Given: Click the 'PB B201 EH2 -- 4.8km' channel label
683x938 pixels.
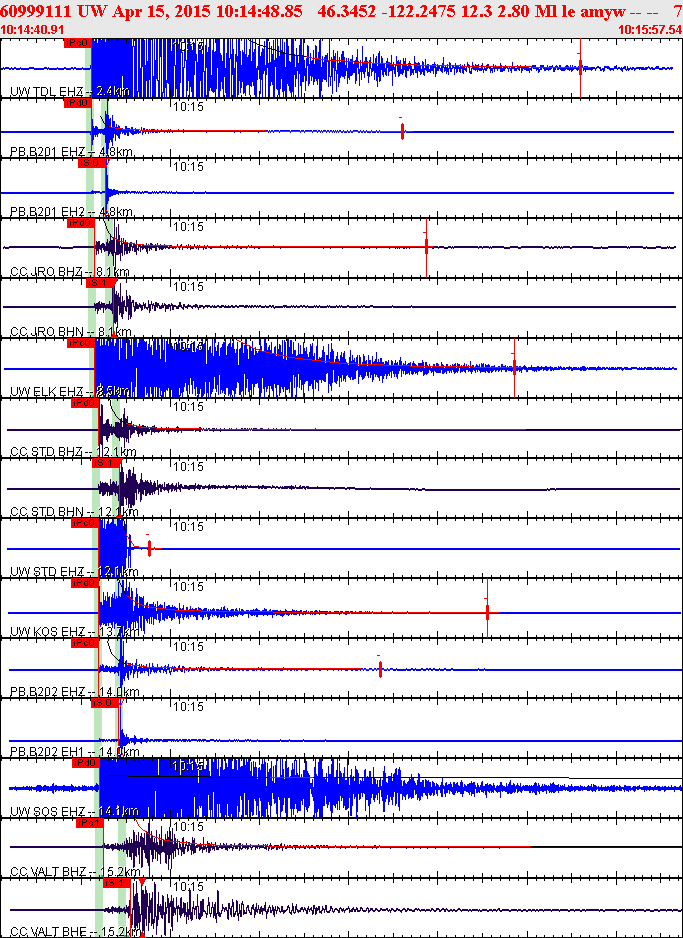Looking at the screenshot, I should [71, 212].
